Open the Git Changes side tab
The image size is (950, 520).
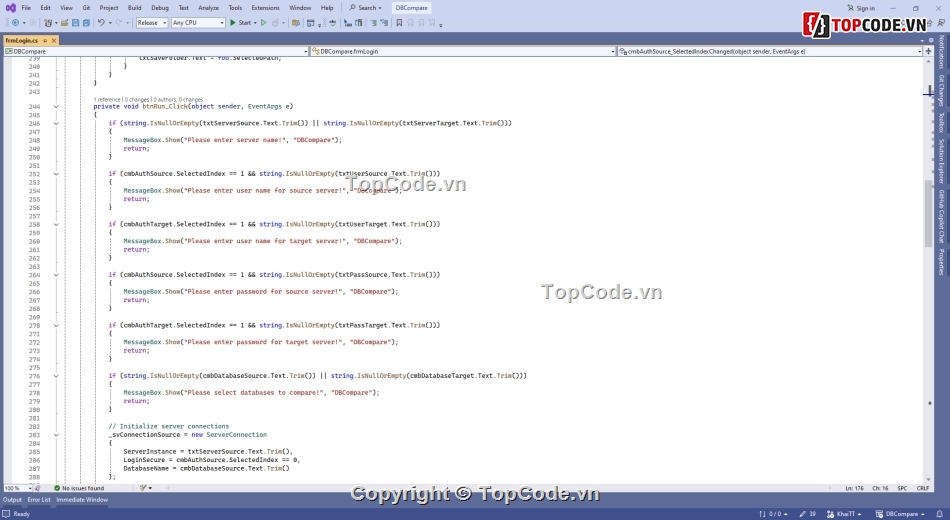[942, 90]
